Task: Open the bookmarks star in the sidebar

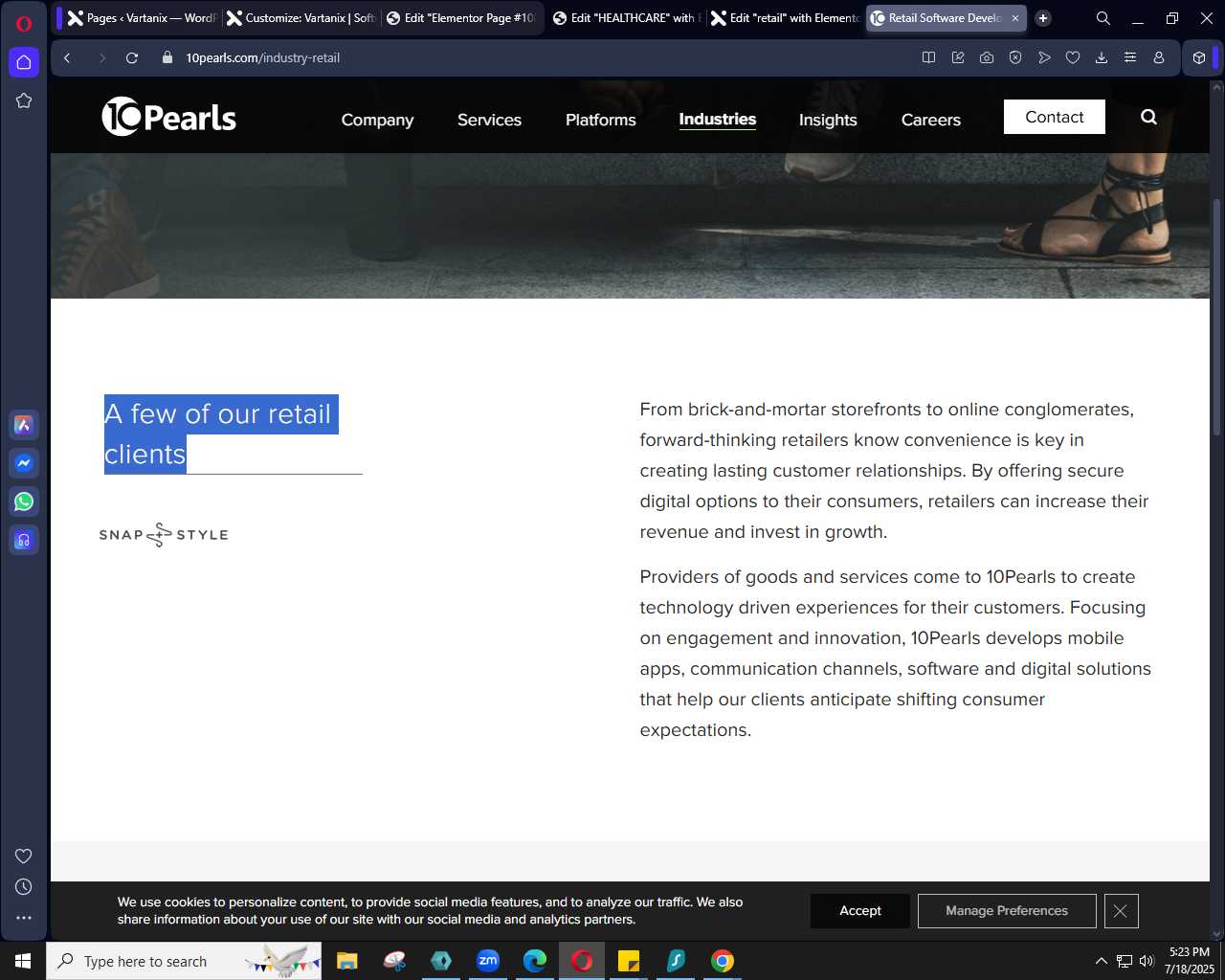Action: (24, 100)
